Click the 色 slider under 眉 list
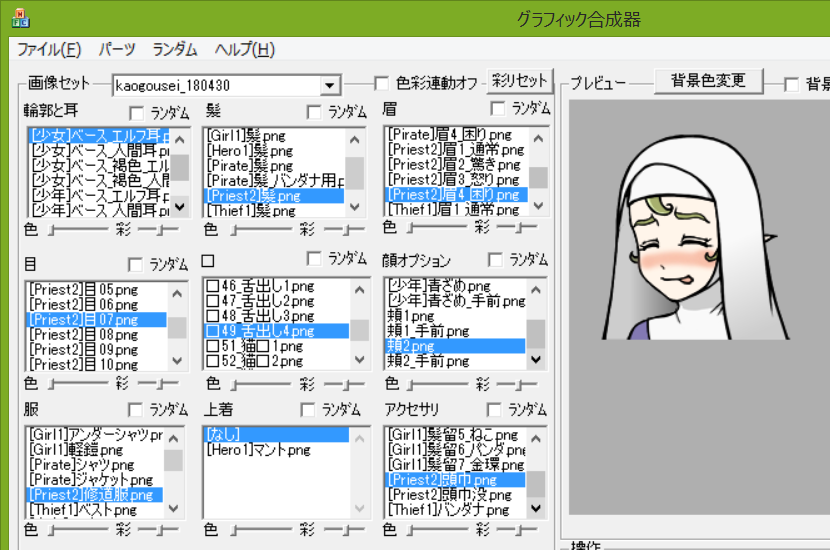830x550 pixels. pyautogui.click(x=437, y=228)
